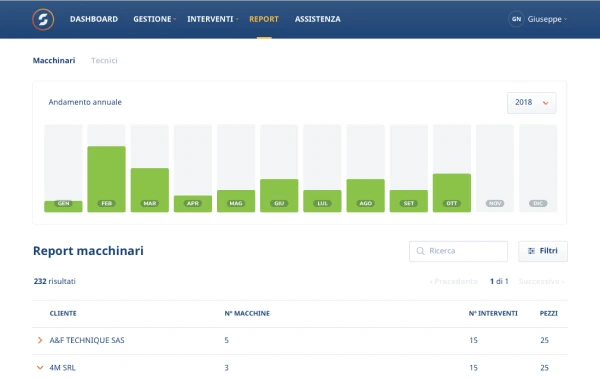Click the NOV label in chart
The image size is (600, 380).
495,203
